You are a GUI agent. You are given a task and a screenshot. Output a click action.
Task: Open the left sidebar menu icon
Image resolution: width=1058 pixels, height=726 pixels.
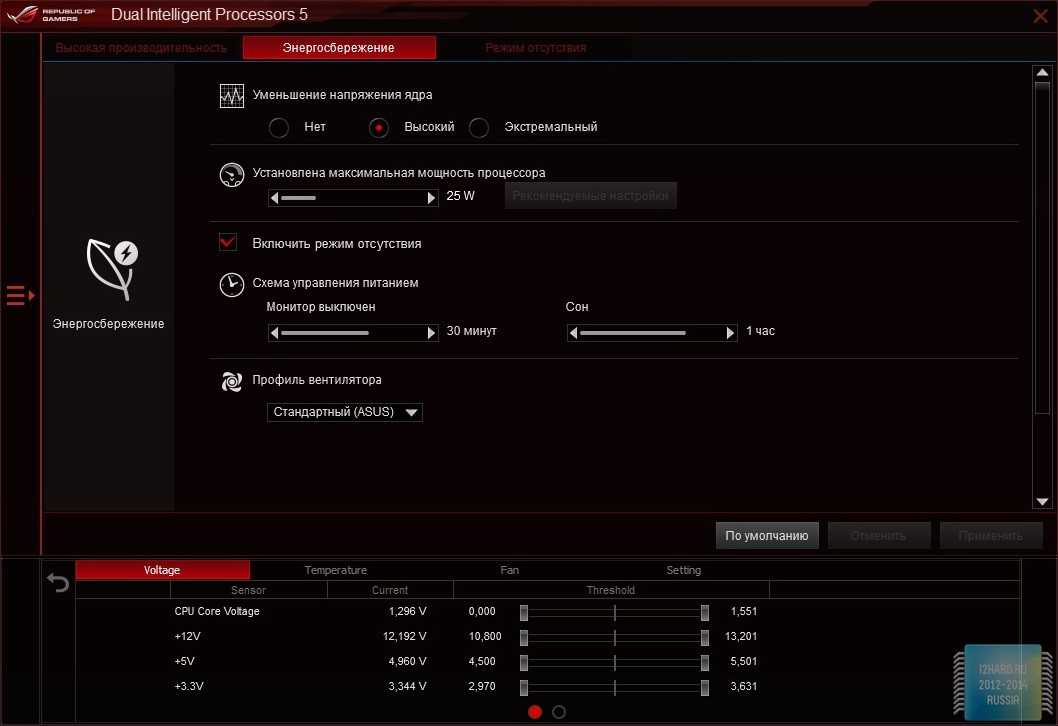click(20, 295)
